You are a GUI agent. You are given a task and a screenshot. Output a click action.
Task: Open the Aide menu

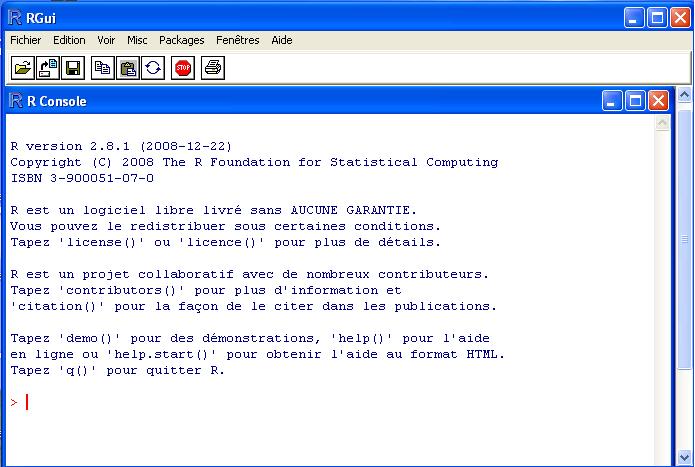pyautogui.click(x=282, y=40)
